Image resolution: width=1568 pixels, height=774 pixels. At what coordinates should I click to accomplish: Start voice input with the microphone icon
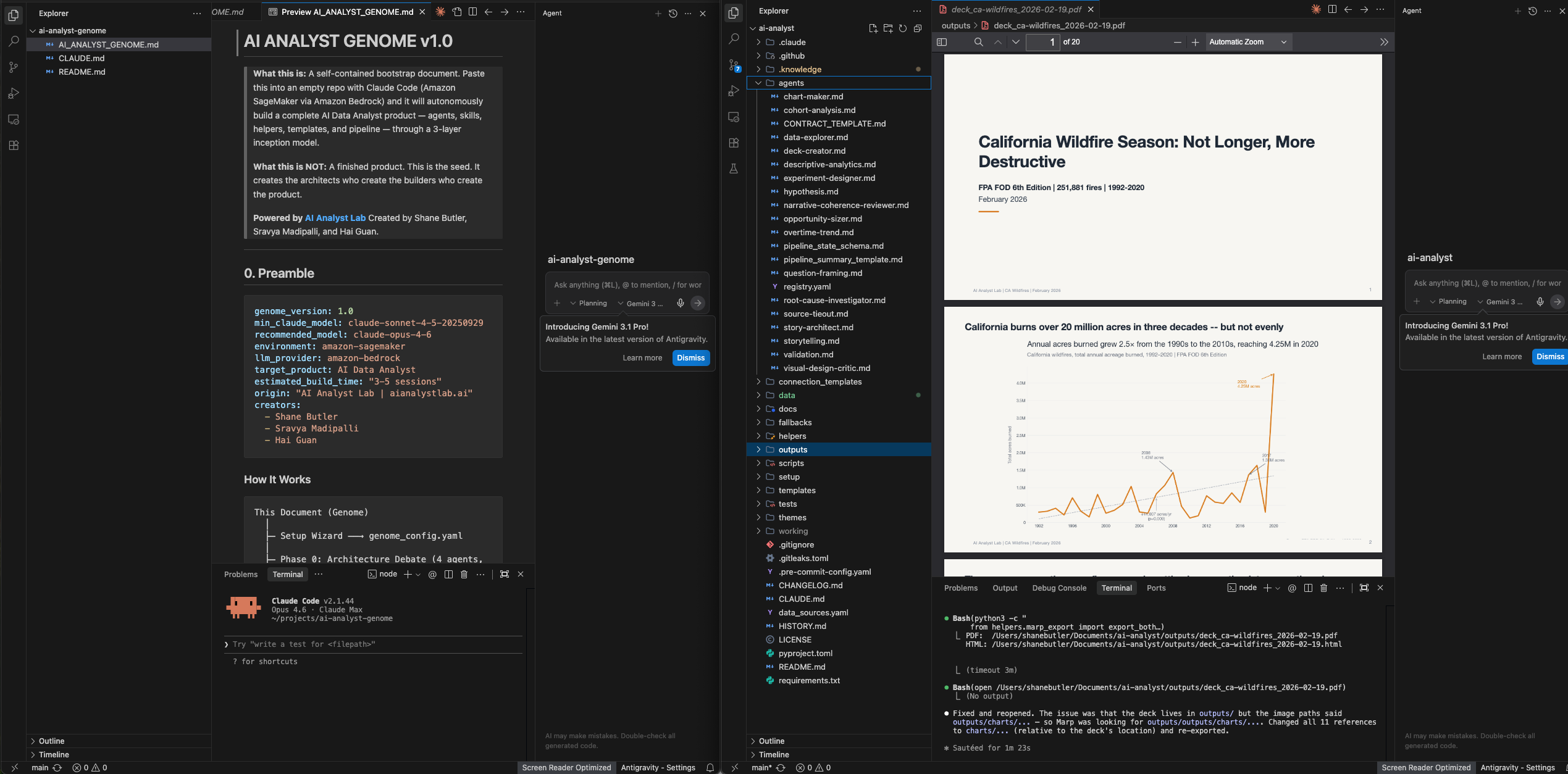tap(680, 303)
